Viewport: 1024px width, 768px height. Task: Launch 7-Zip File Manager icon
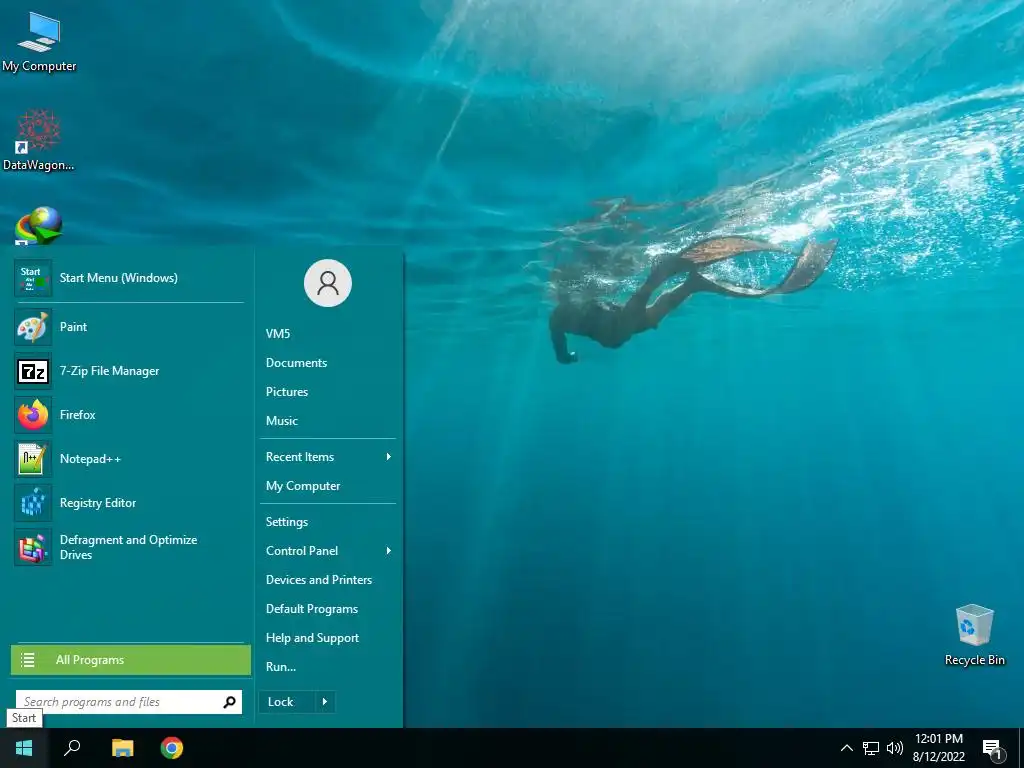coord(33,371)
